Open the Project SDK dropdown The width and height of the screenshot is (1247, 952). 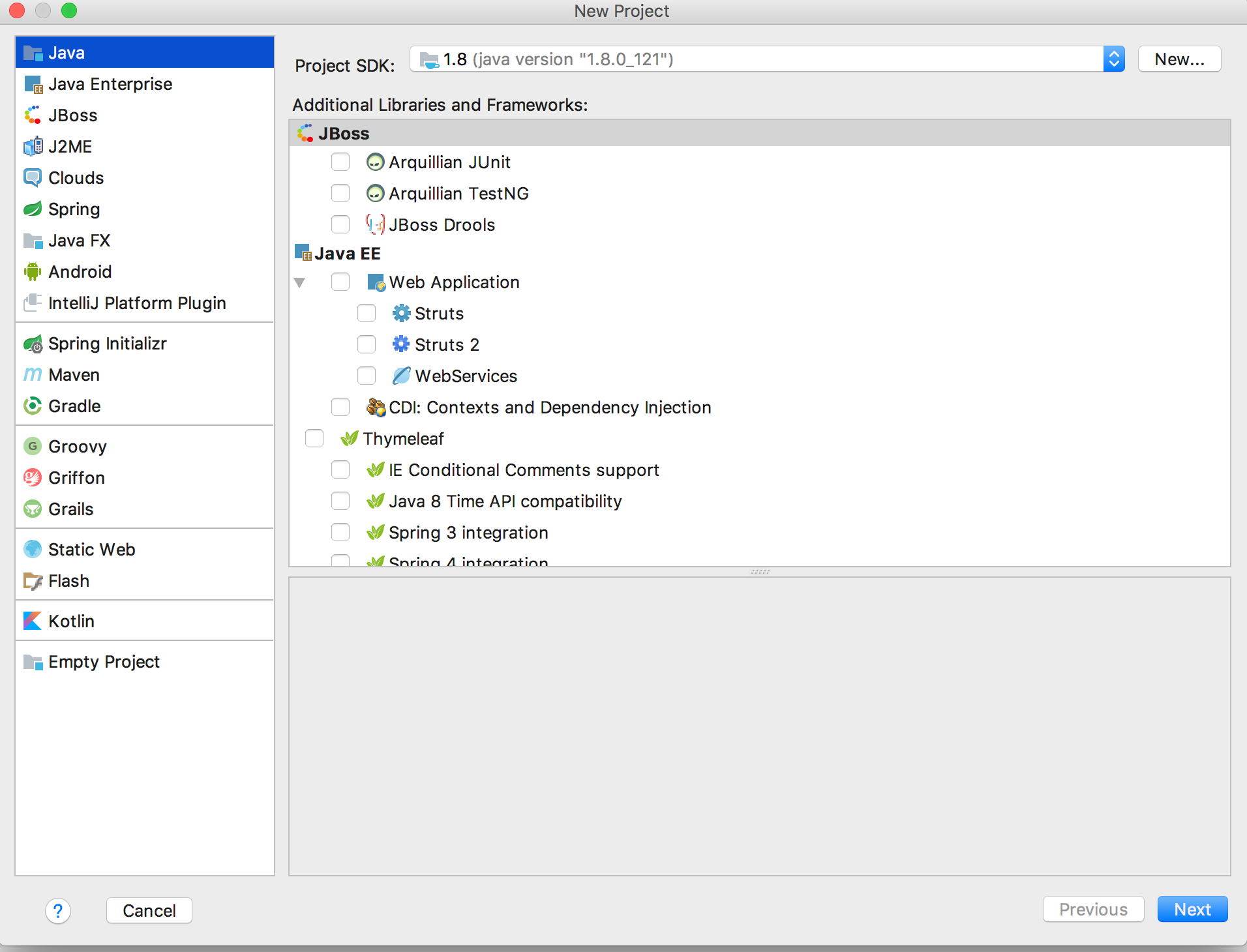coord(767,59)
